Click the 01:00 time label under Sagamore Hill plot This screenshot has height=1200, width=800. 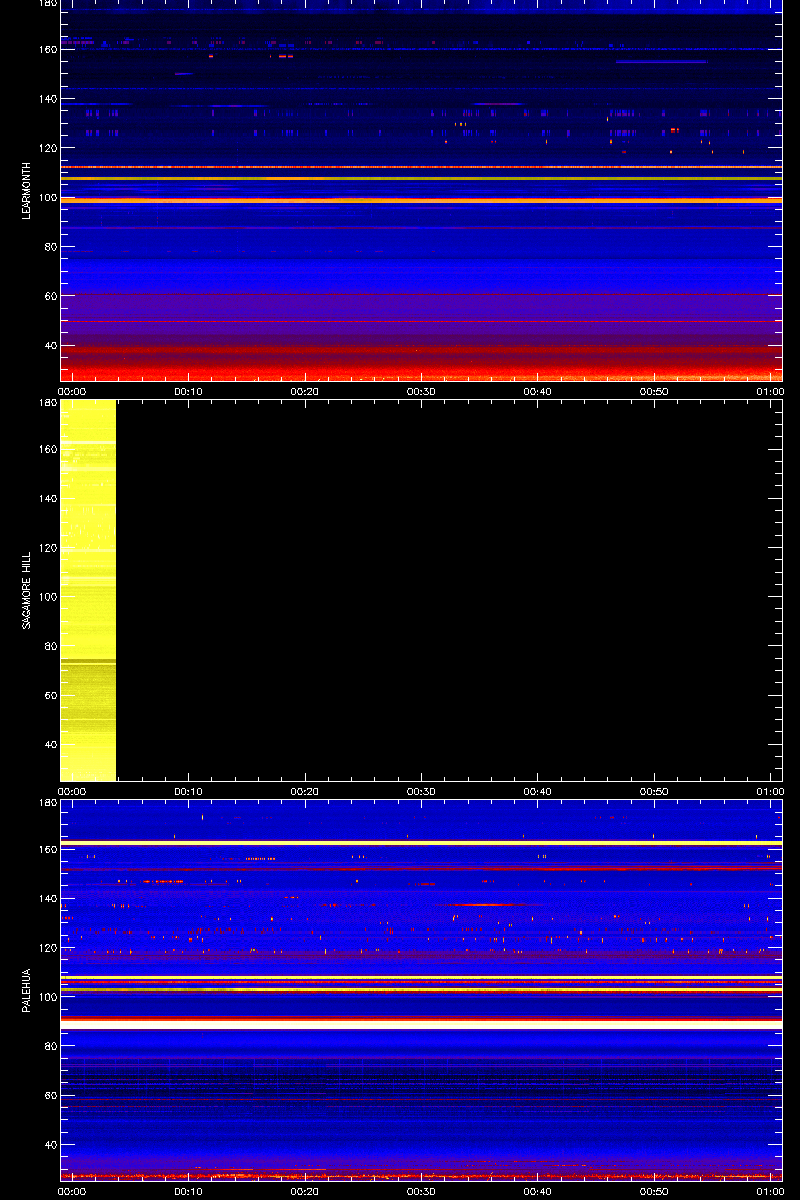[770, 791]
